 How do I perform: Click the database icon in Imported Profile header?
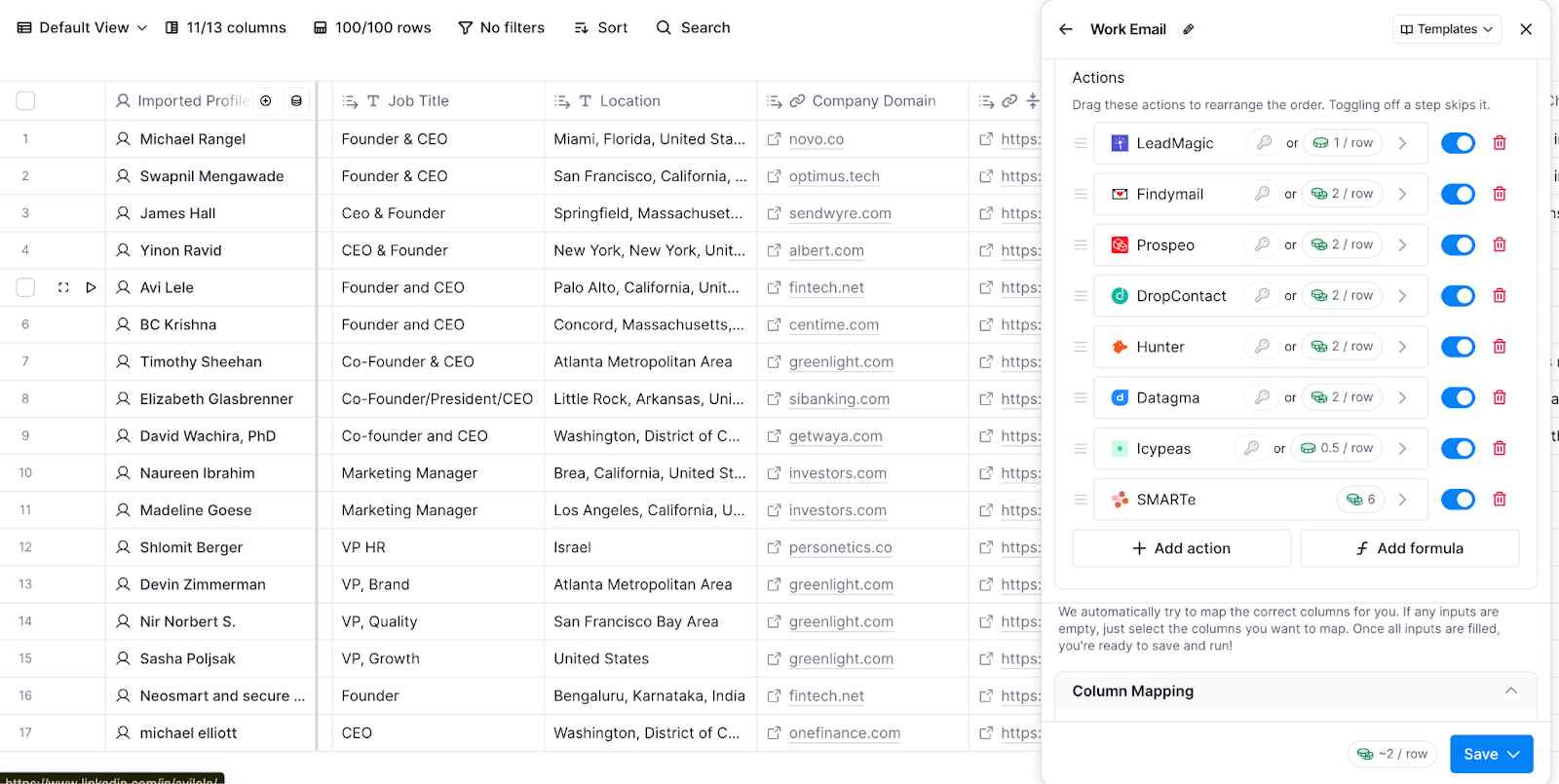click(296, 100)
